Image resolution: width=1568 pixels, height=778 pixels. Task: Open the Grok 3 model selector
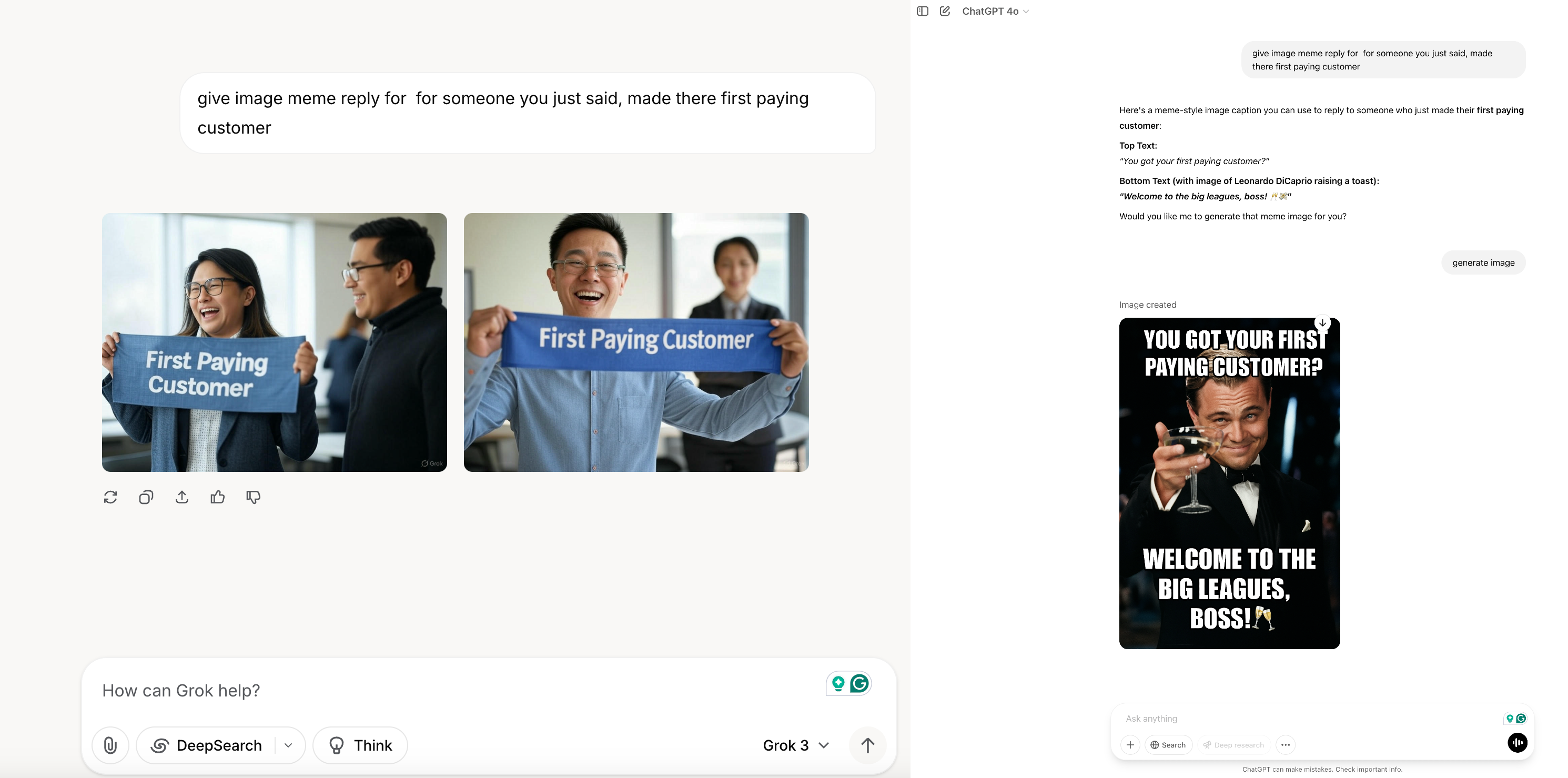795,745
